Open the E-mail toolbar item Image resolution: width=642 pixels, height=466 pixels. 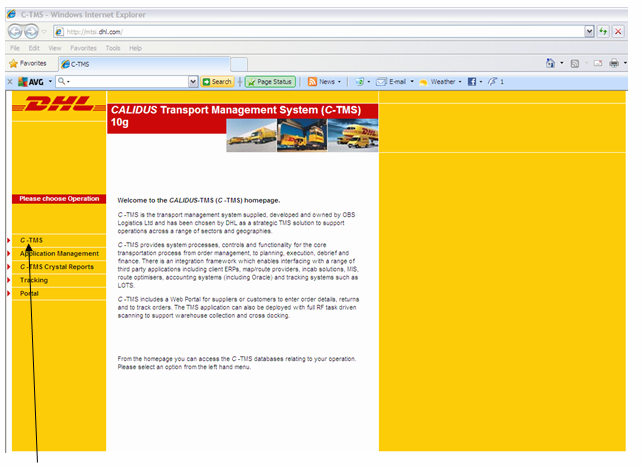coord(391,82)
